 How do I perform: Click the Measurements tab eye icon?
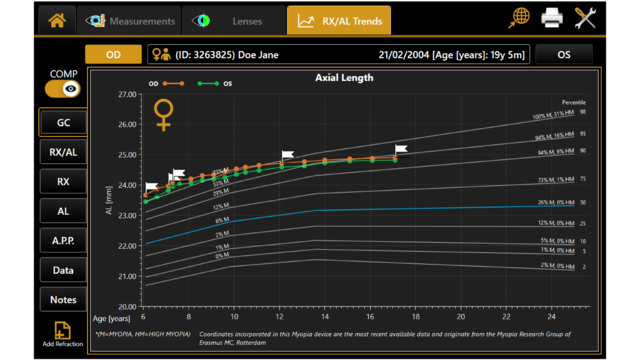96,20
